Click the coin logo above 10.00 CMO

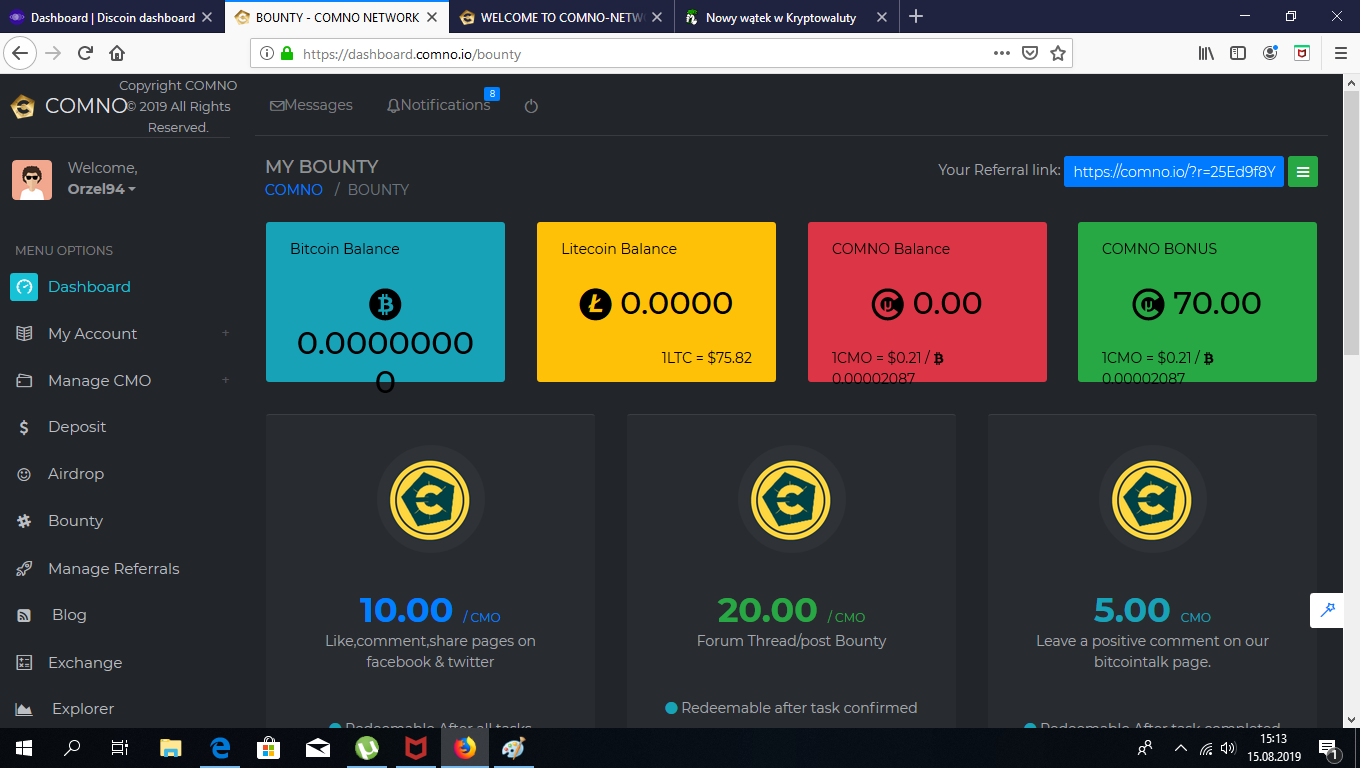(430, 499)
